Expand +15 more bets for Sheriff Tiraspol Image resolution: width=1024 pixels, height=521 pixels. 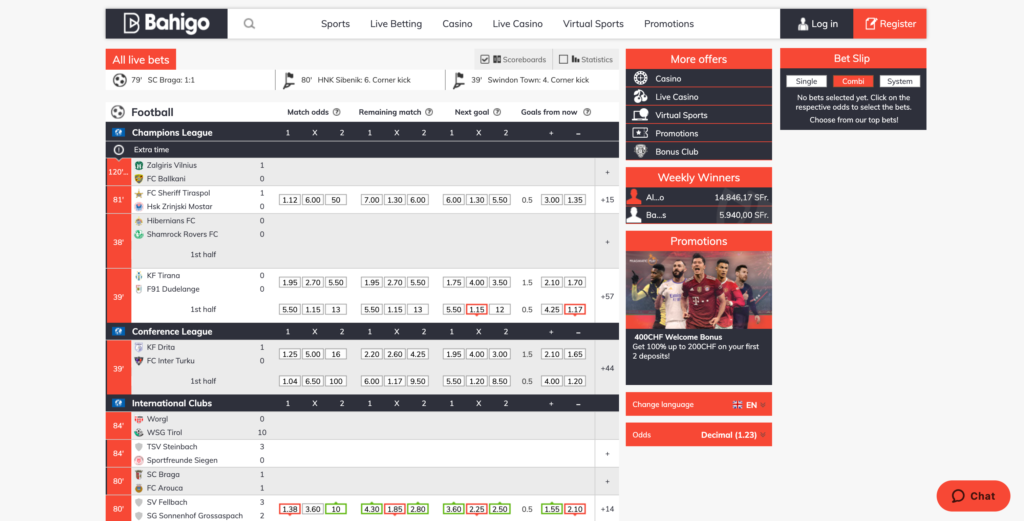[607, 200]
